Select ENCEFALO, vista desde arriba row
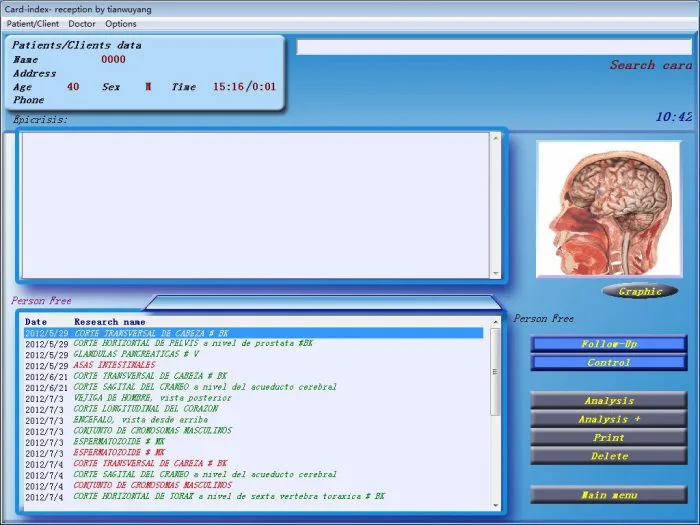The image size is (700, 525). click(254, 420)
